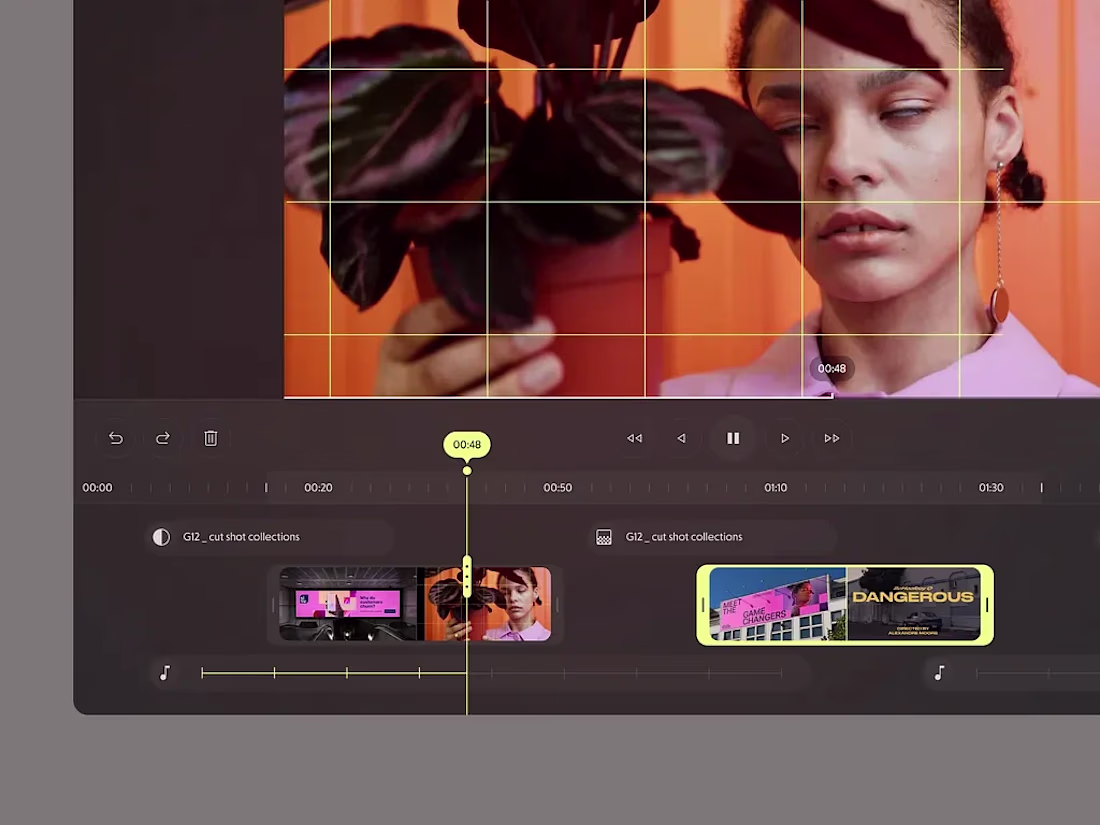Screen dimensions: 1100x825
Task: Fast-forward with the double-right arrow button
Action: click(831, 438)
